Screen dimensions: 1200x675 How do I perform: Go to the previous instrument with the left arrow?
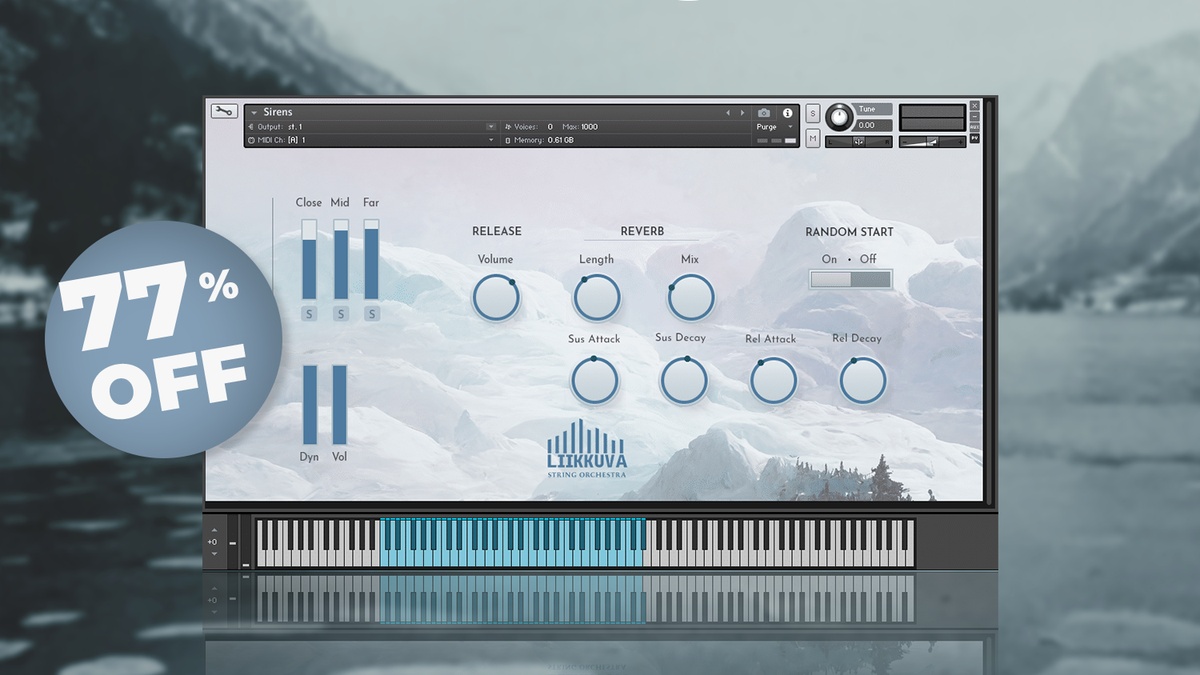[728, 113]
